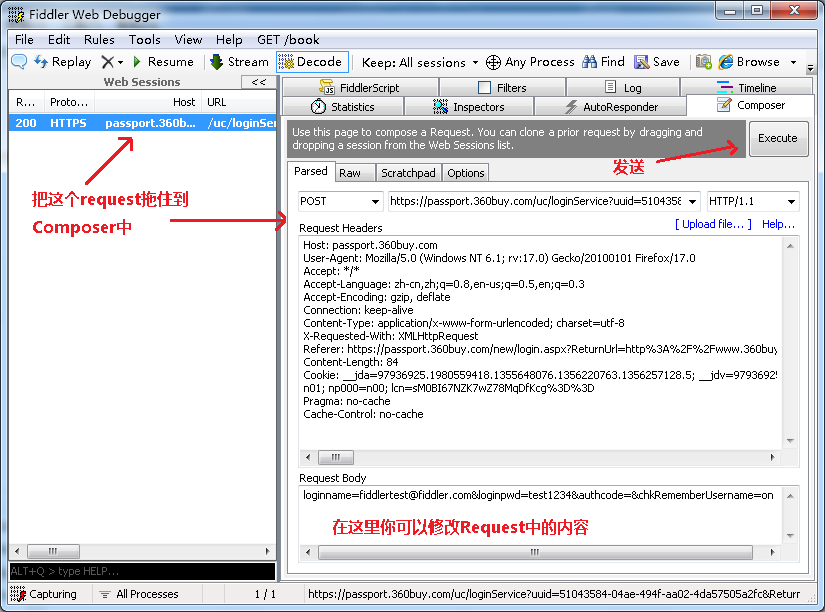Open the Rules menu
The image size is (825, 612).
[99, 40]
